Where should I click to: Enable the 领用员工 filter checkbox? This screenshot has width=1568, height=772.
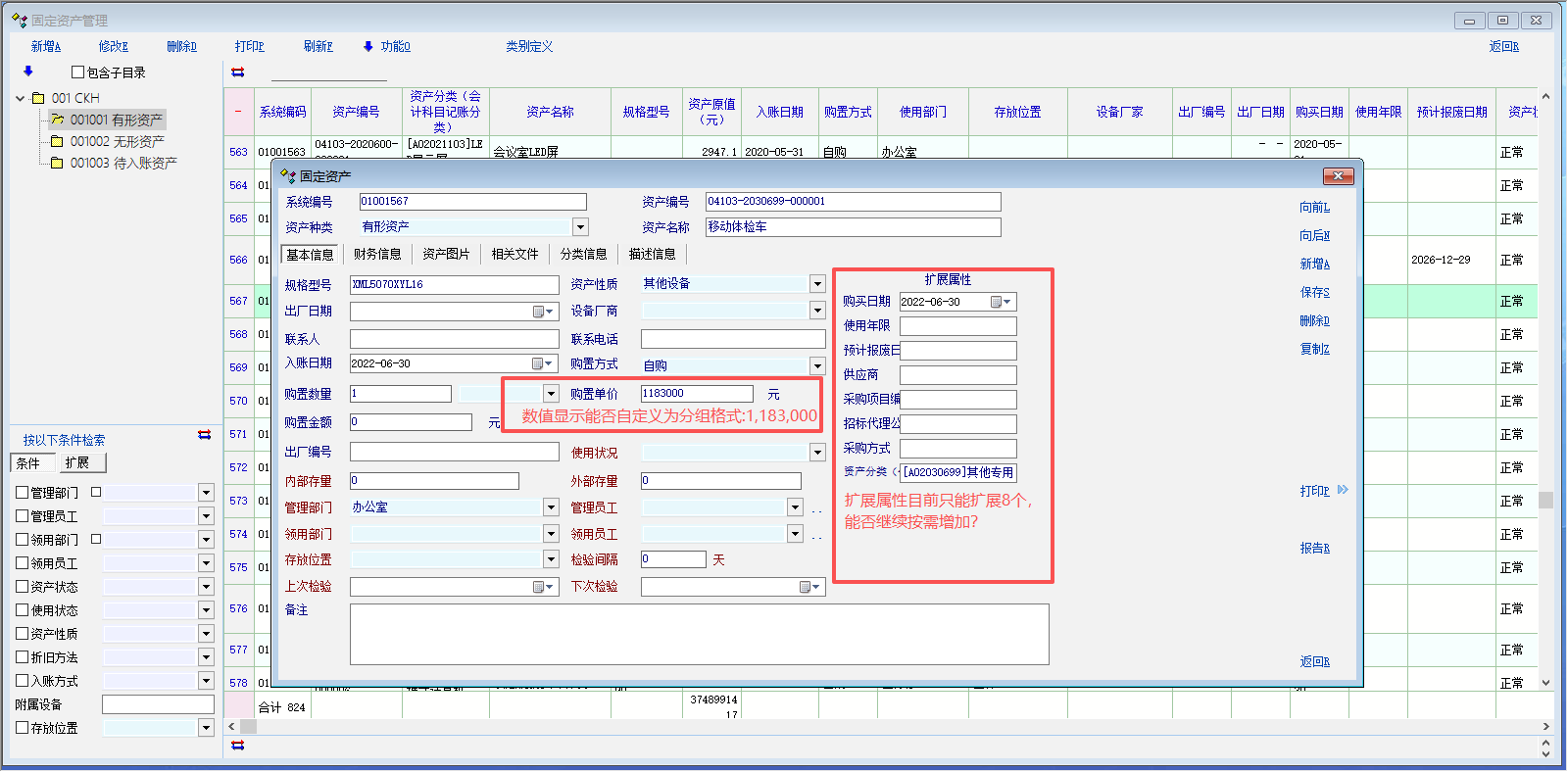pos(23,563)
